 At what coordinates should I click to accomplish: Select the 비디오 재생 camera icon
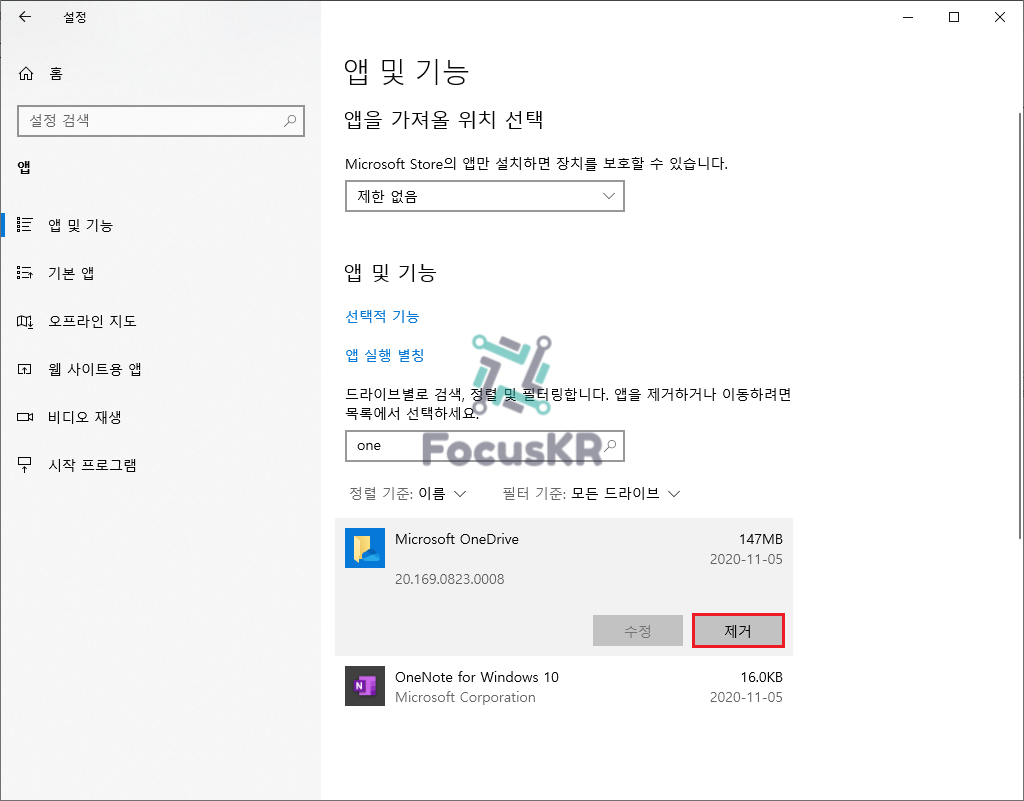pyautogui.click(x=25, y=417)
